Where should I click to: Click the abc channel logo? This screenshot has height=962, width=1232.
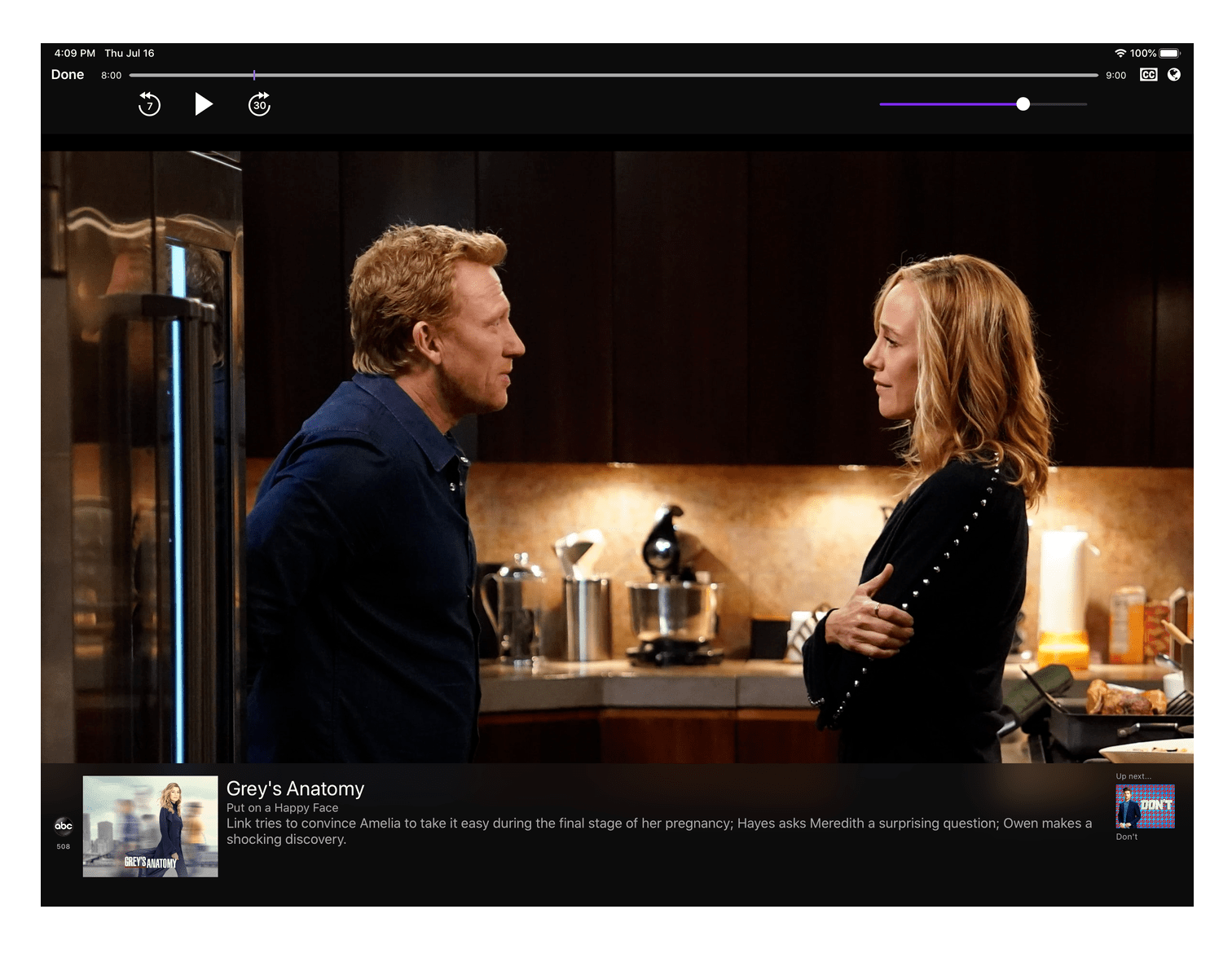pyautogui.click(x=64, y=826)
